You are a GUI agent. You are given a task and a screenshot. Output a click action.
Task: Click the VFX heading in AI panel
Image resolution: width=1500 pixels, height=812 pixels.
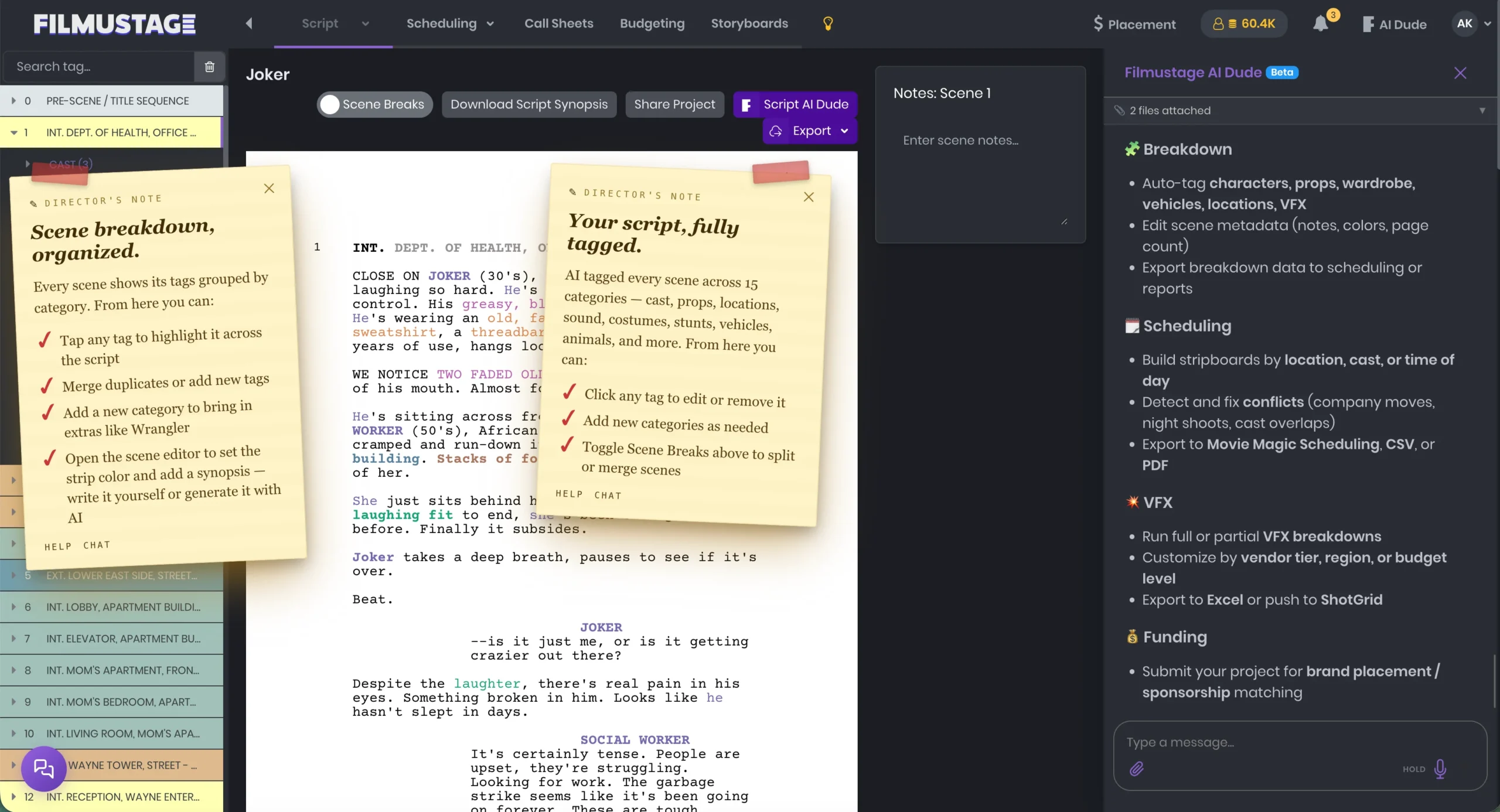click(x=1157, y=503)
